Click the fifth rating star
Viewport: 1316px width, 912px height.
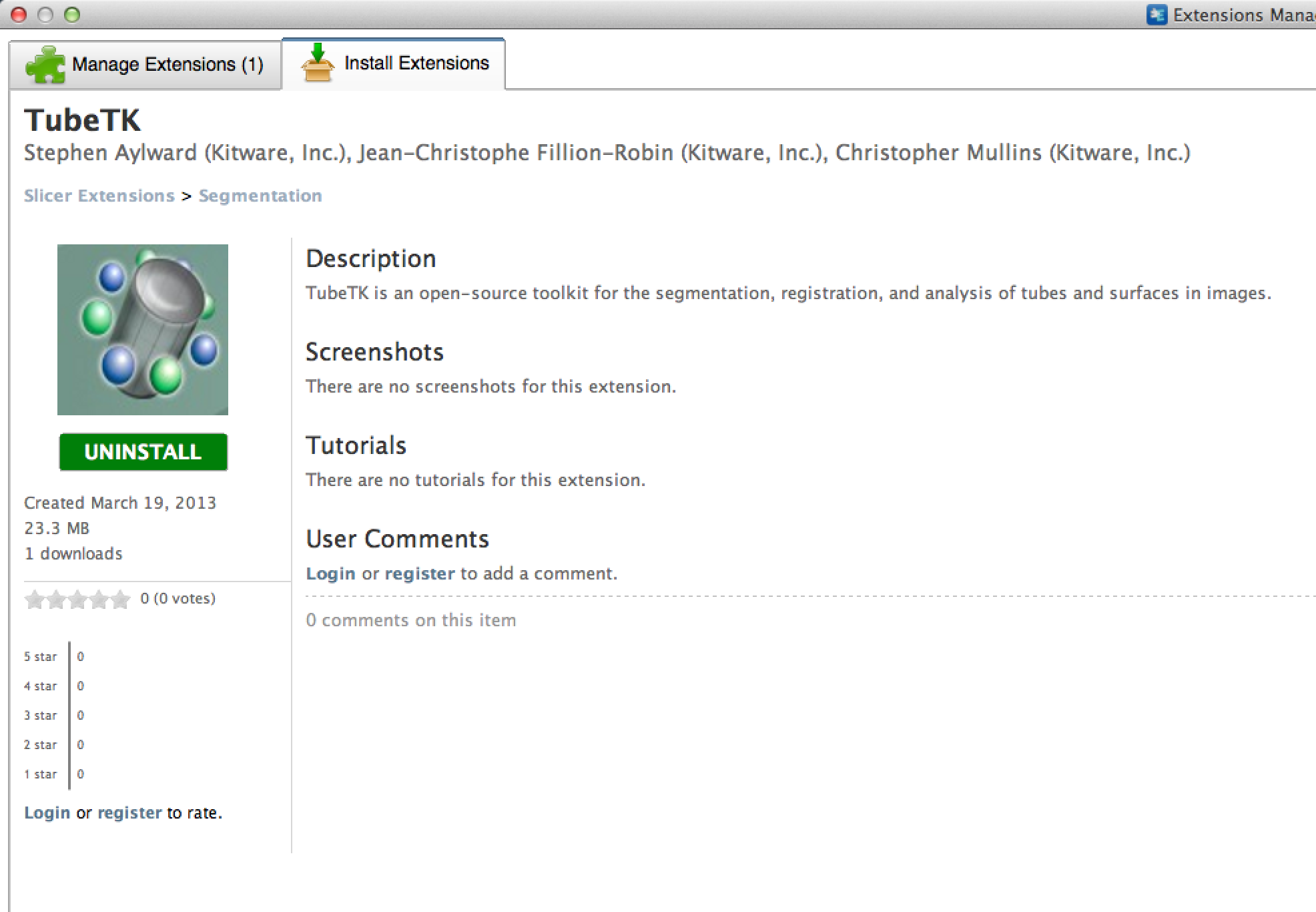(120, 600)
